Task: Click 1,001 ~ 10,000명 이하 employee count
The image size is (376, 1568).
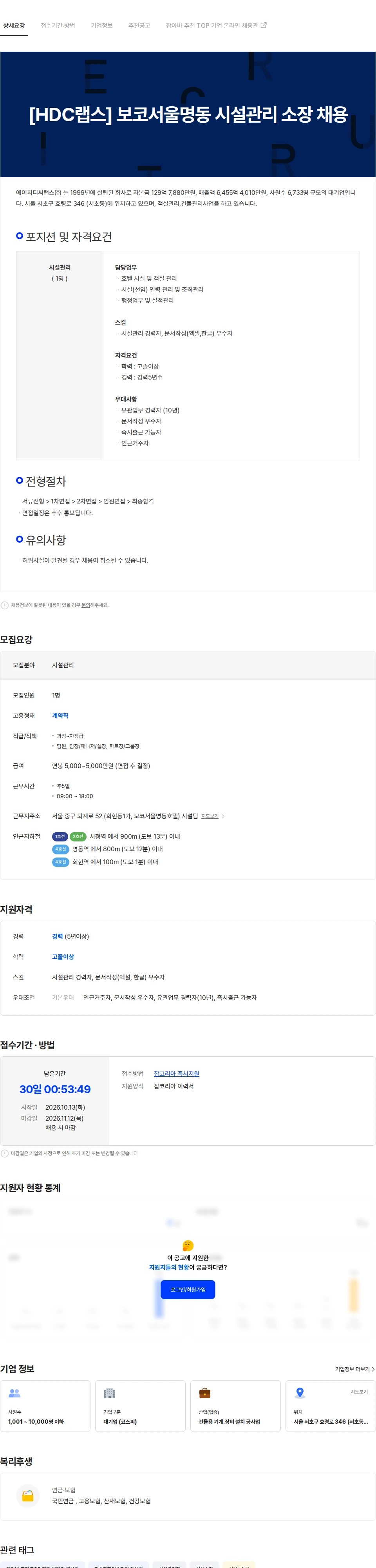Action: click(x=36, y=1422)
